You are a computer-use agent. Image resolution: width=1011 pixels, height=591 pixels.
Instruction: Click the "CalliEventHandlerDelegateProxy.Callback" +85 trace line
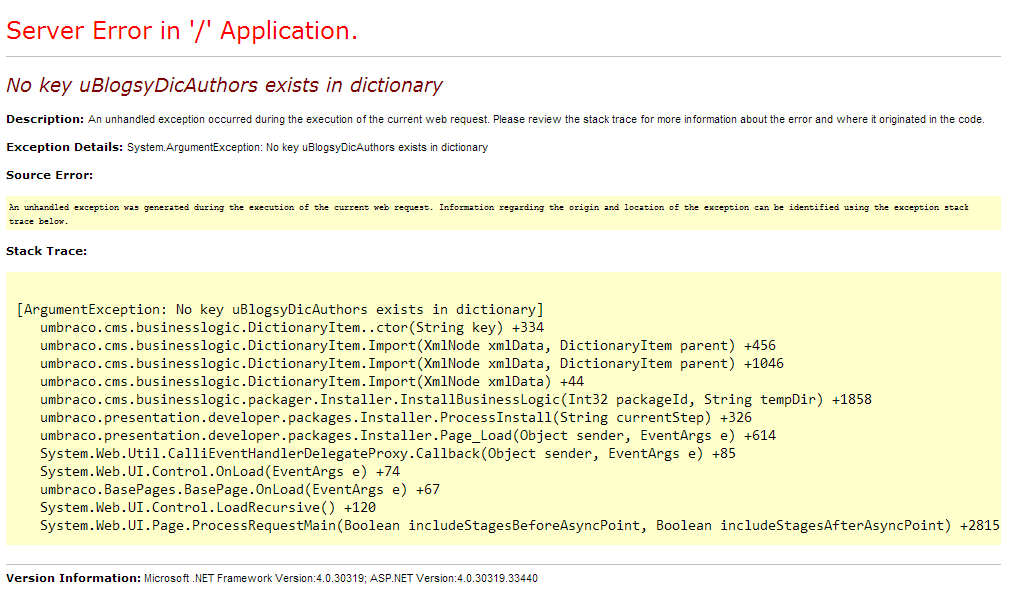[x=388, y=454]
